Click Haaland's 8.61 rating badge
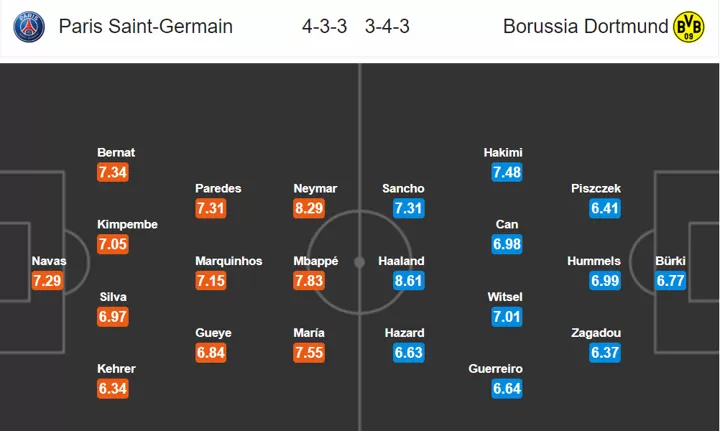The height and width of the screenshot is (431, 720). (409, 280)
